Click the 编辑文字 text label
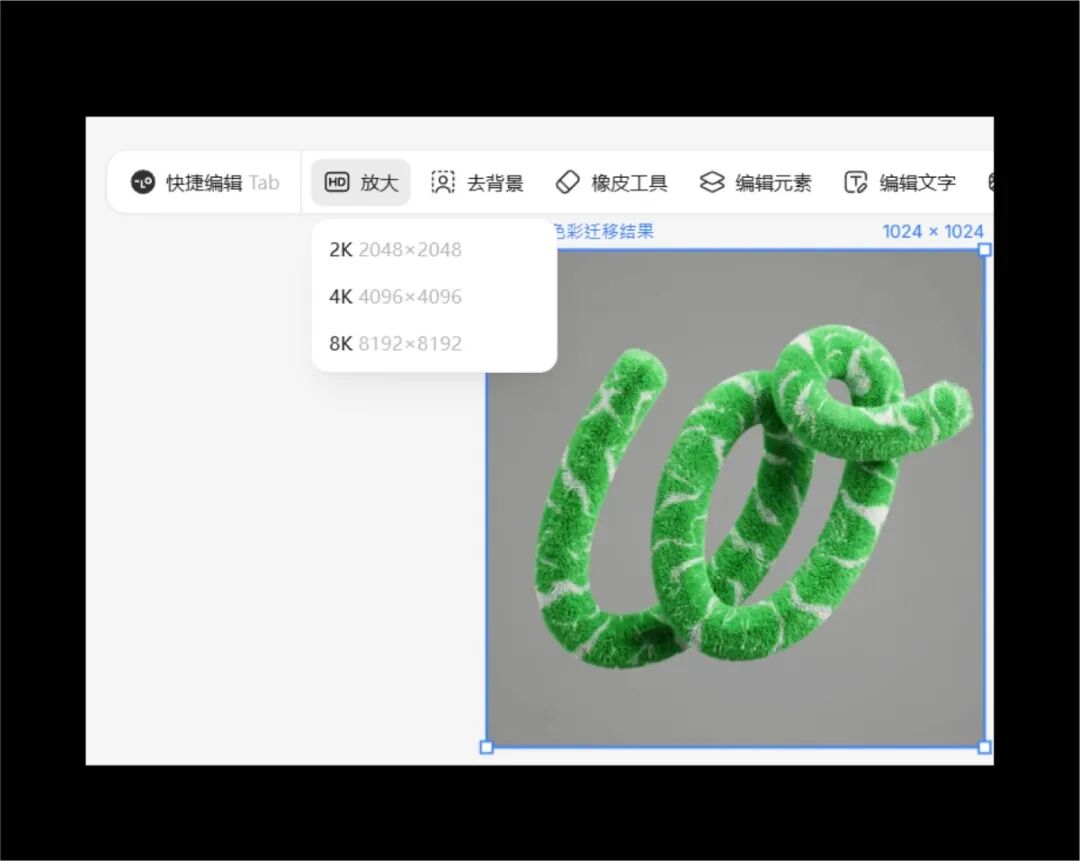The image size is (1080, 861). point(917,182)
